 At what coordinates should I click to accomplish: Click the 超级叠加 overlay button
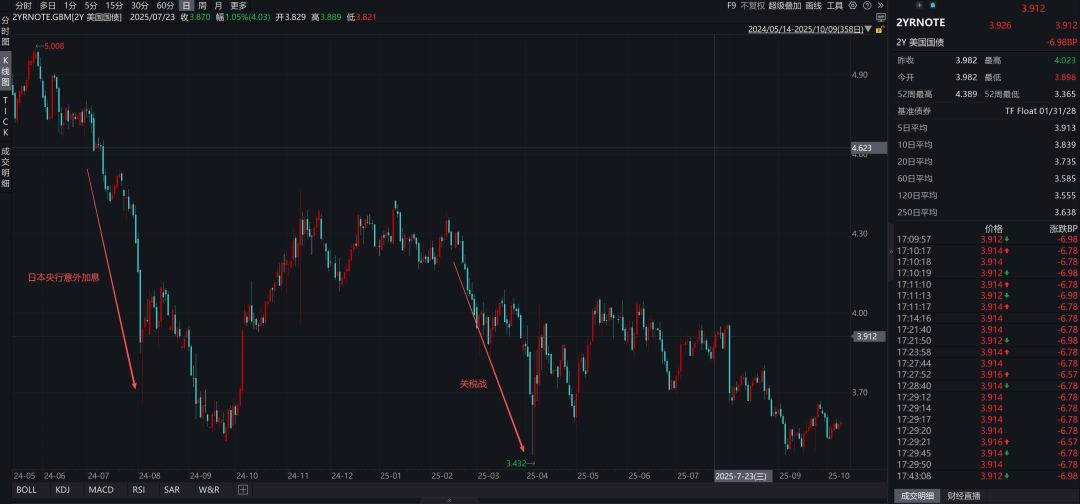point(784,6)
